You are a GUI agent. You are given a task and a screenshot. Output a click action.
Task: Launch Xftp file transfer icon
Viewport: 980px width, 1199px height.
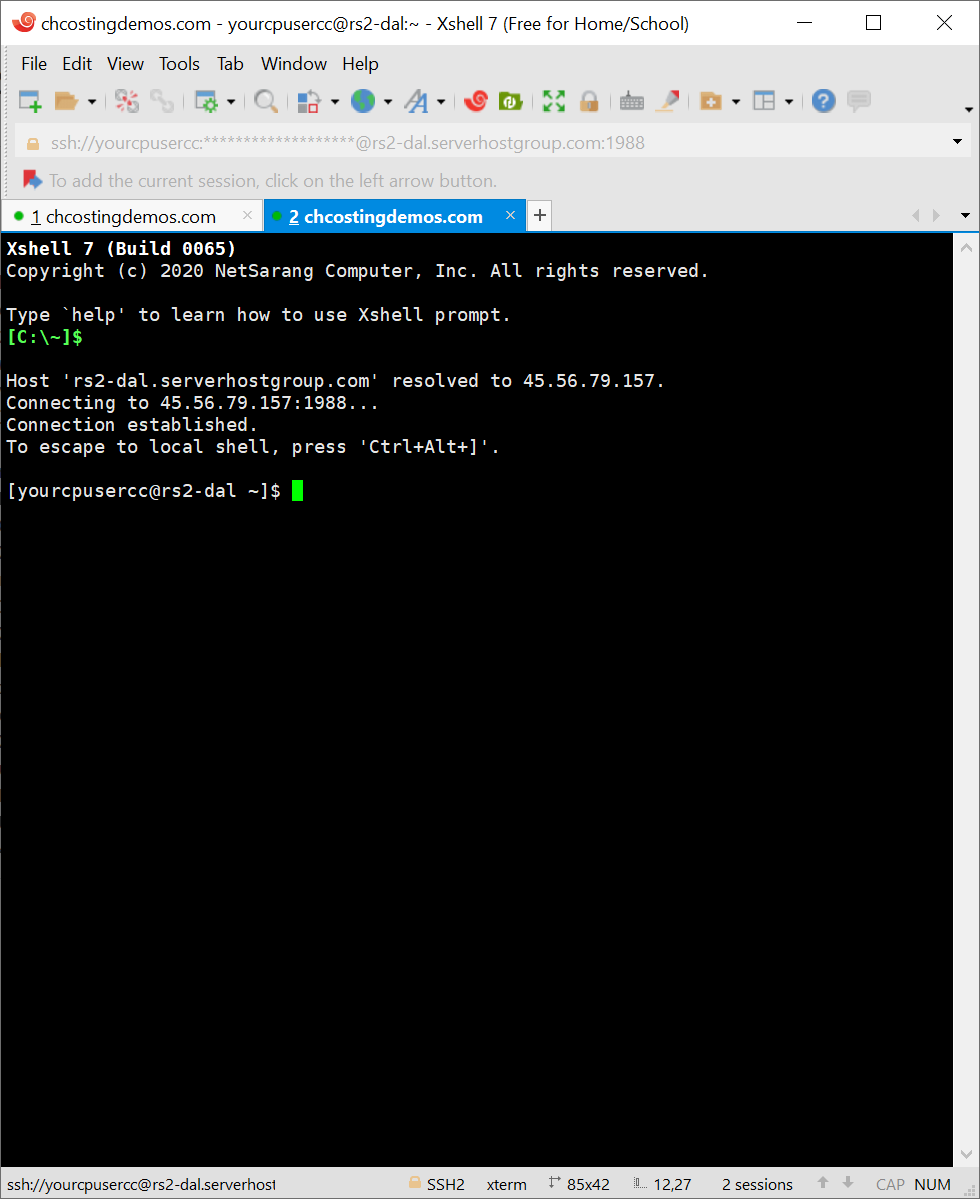510,101
